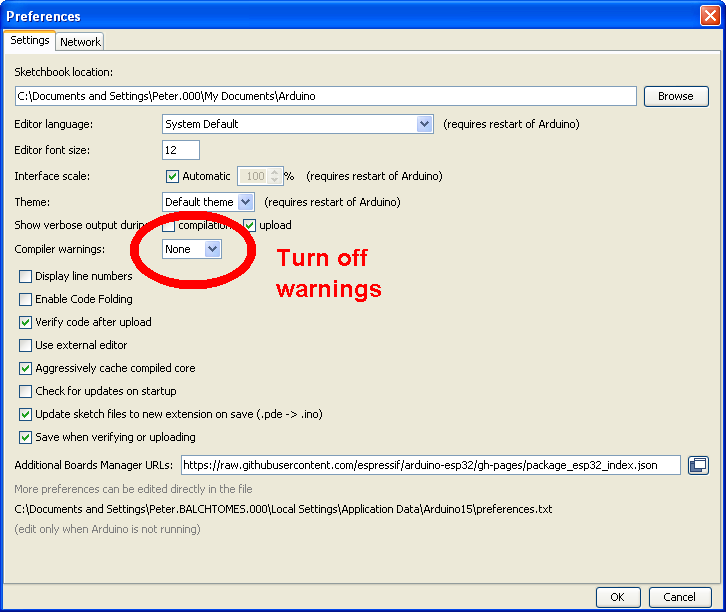Click the 'Additional Boards Manager URLs:' label
The width and height of the screenshot is (726, 612).
tap(94, 465)
